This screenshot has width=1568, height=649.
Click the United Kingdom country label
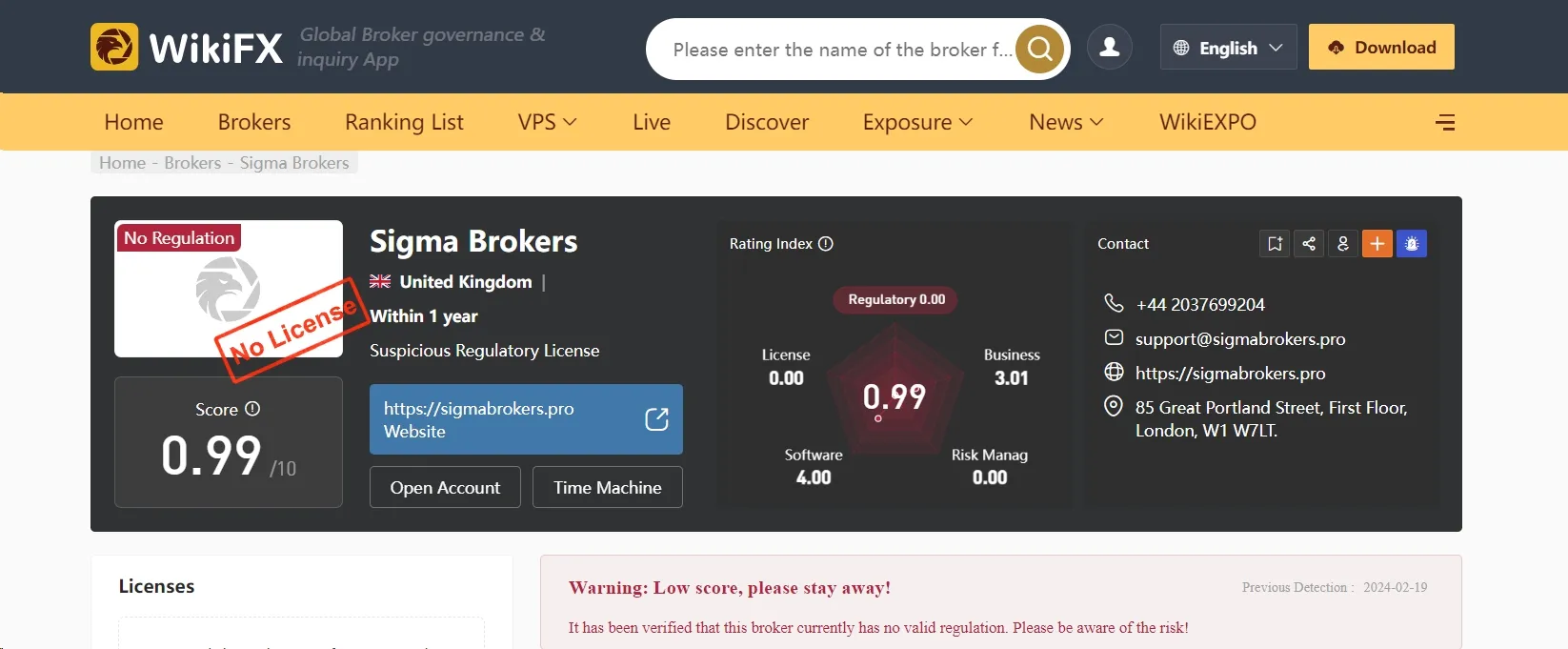point(466,281)
